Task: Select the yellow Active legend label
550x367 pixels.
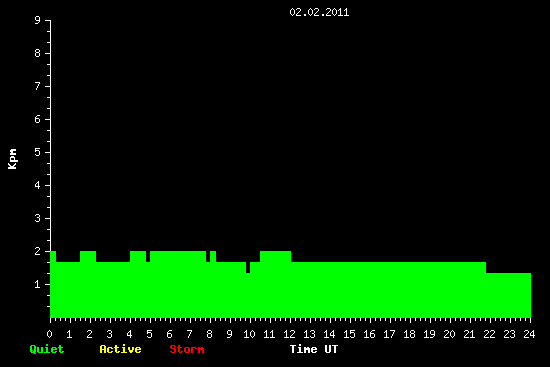Action: click(x=120, y=349)
